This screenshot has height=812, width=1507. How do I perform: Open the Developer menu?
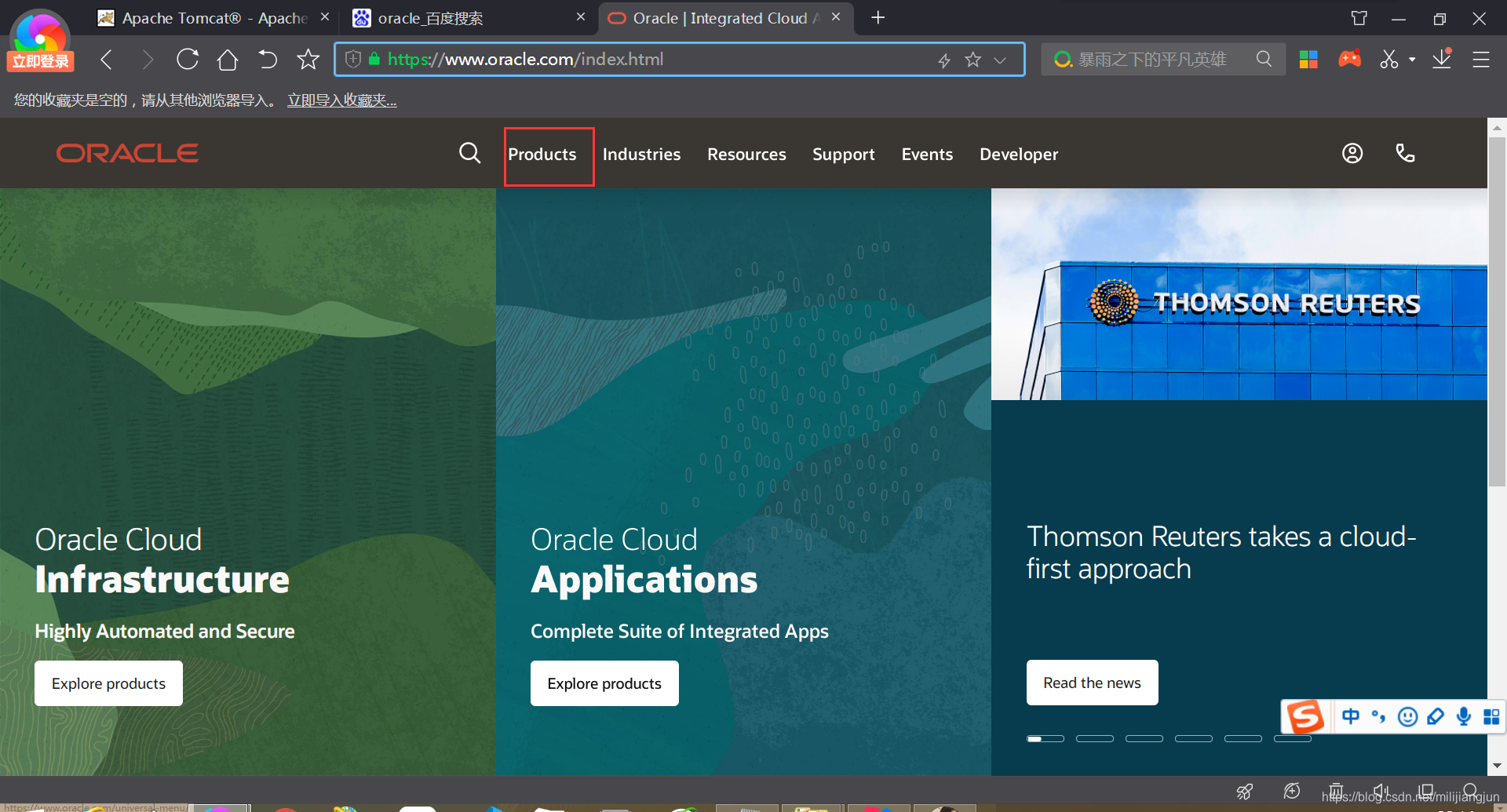[1019, 155]
